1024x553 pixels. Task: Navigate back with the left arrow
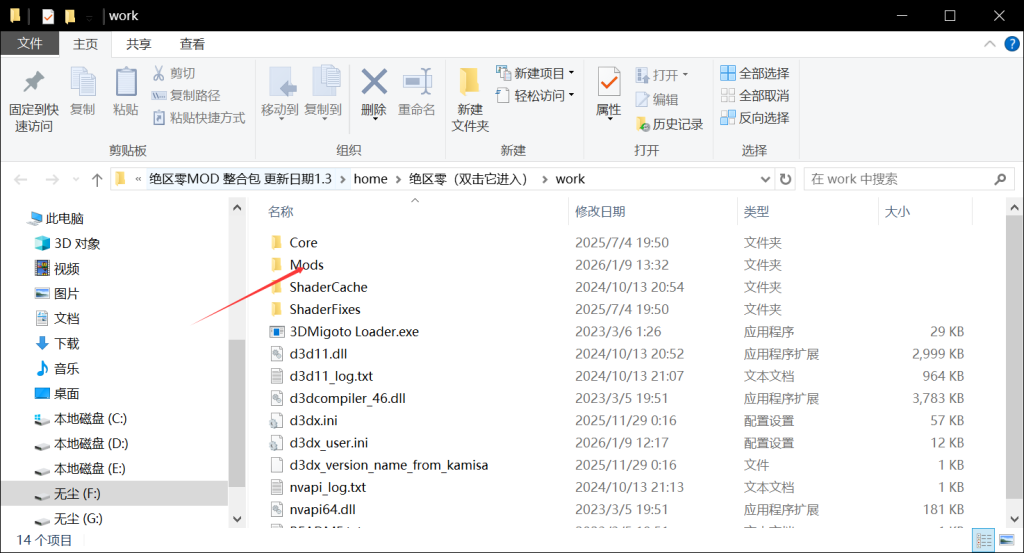(21, 180)
